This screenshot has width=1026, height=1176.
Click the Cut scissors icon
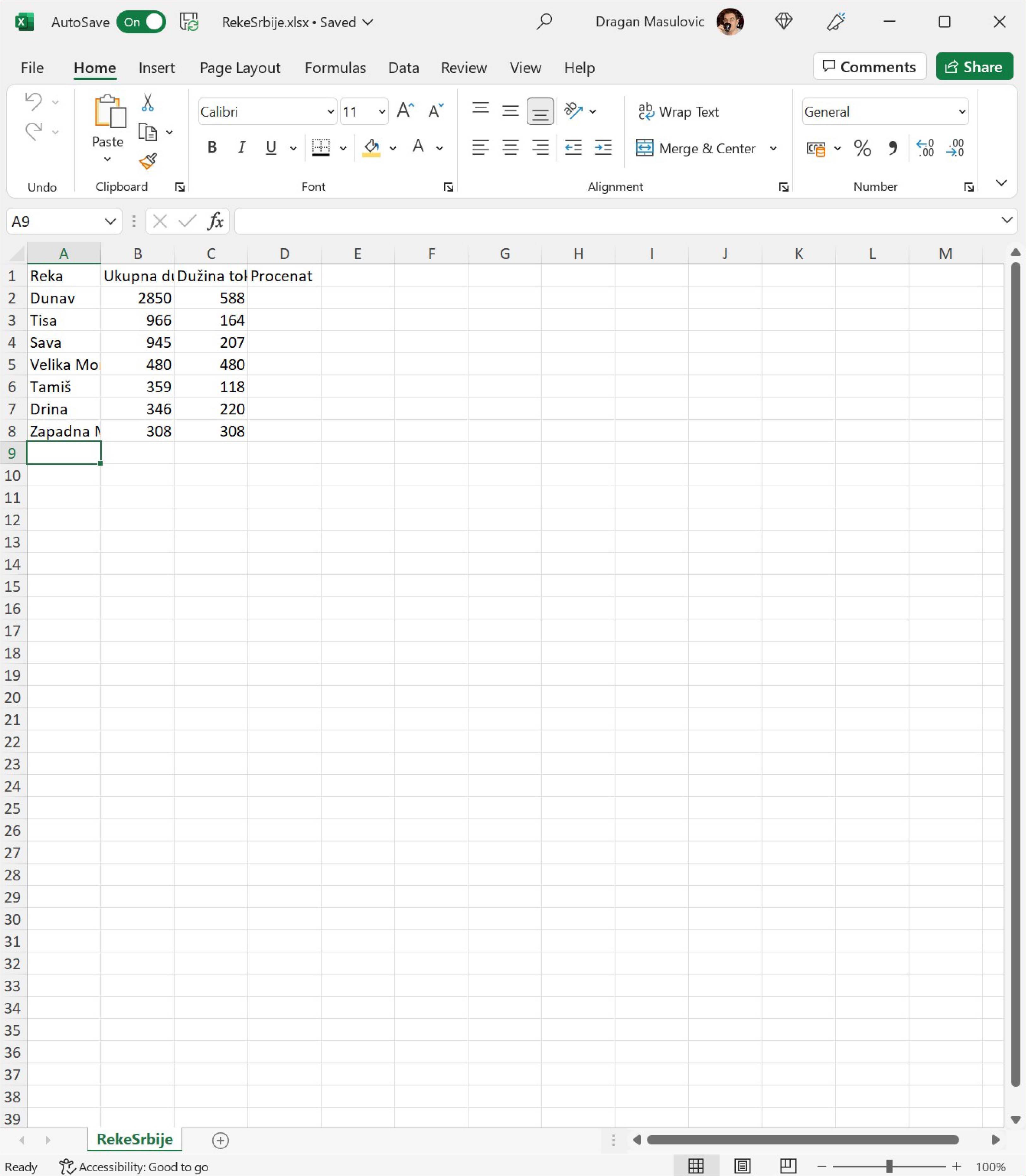[x=148, y=103]
